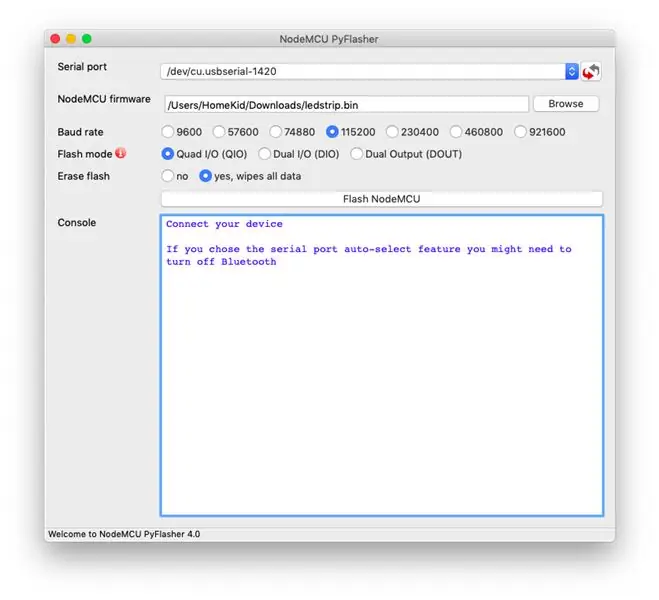Click the reload serial ports icon
The image size is (659, 600).
click(x=590, y=71)
